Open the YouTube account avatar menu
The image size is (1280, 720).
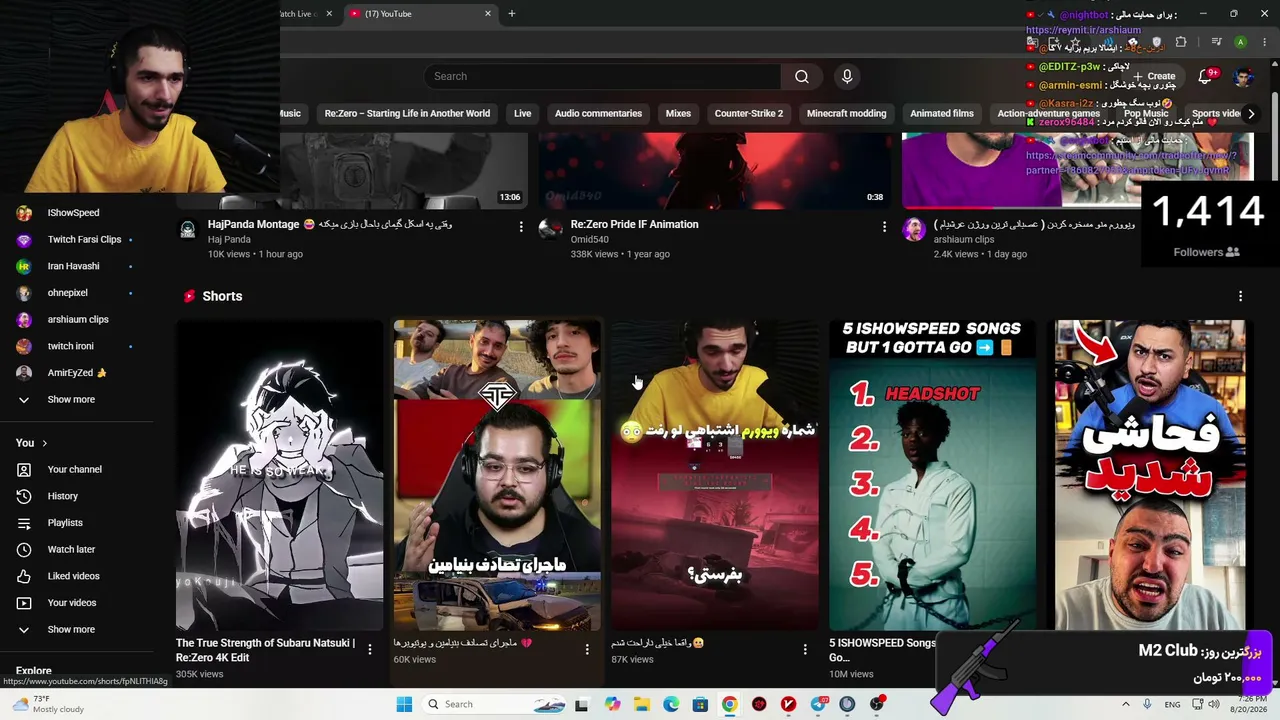[1243, 77]
